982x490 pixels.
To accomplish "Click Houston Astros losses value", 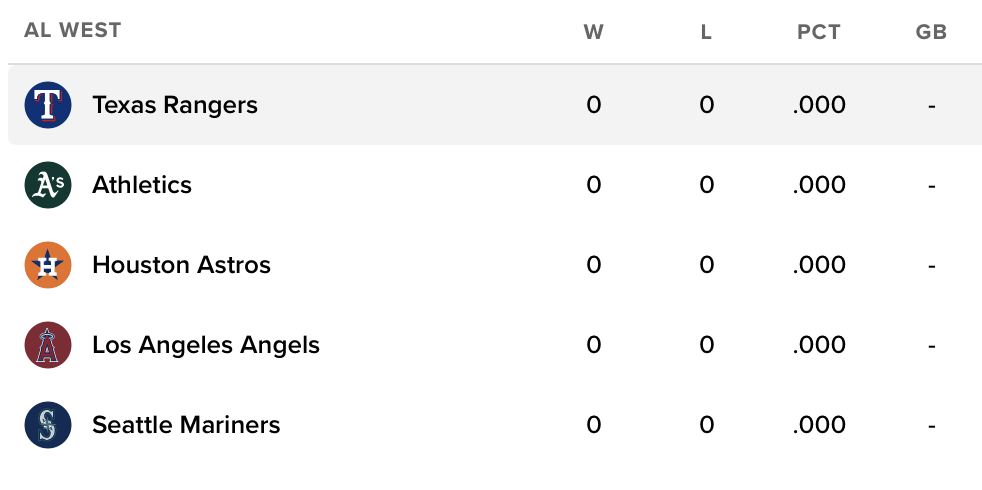I will [x=707, y=265].
